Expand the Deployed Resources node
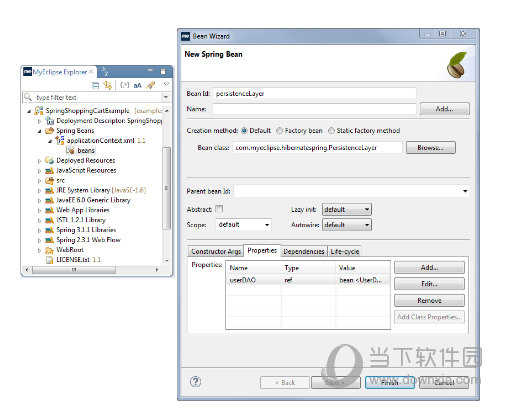506x409 pixels. (x=39, y=161)
